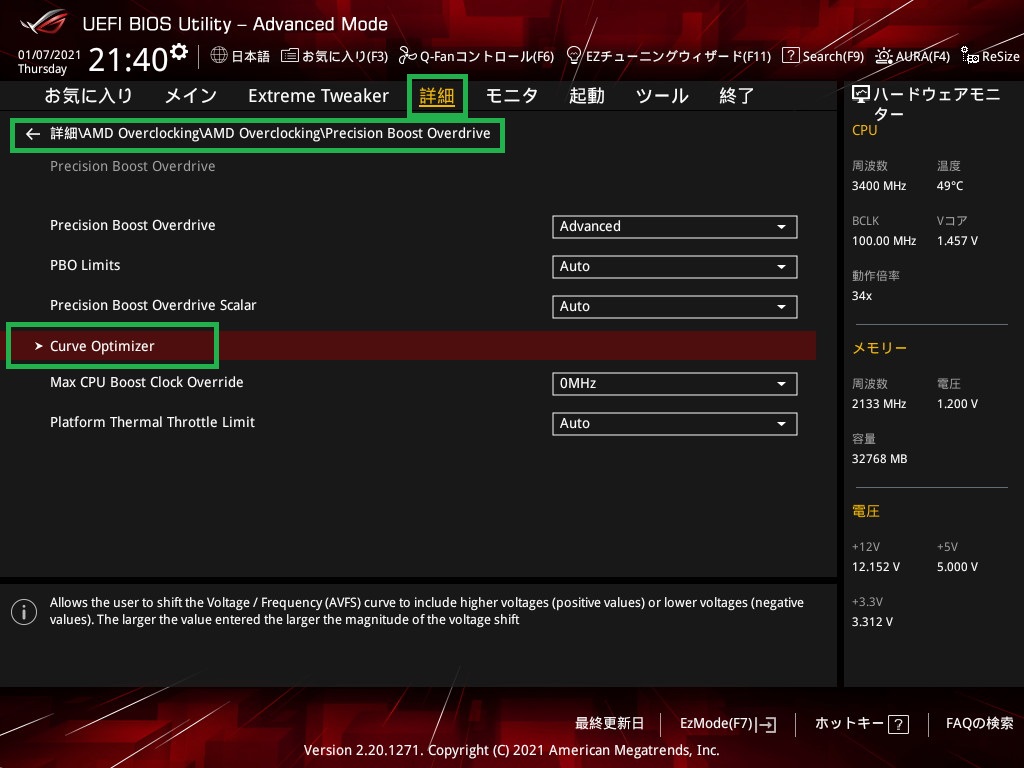
Task: Open the Platform Thermal Throttle Limit dropdown
Action: (675, 424)
